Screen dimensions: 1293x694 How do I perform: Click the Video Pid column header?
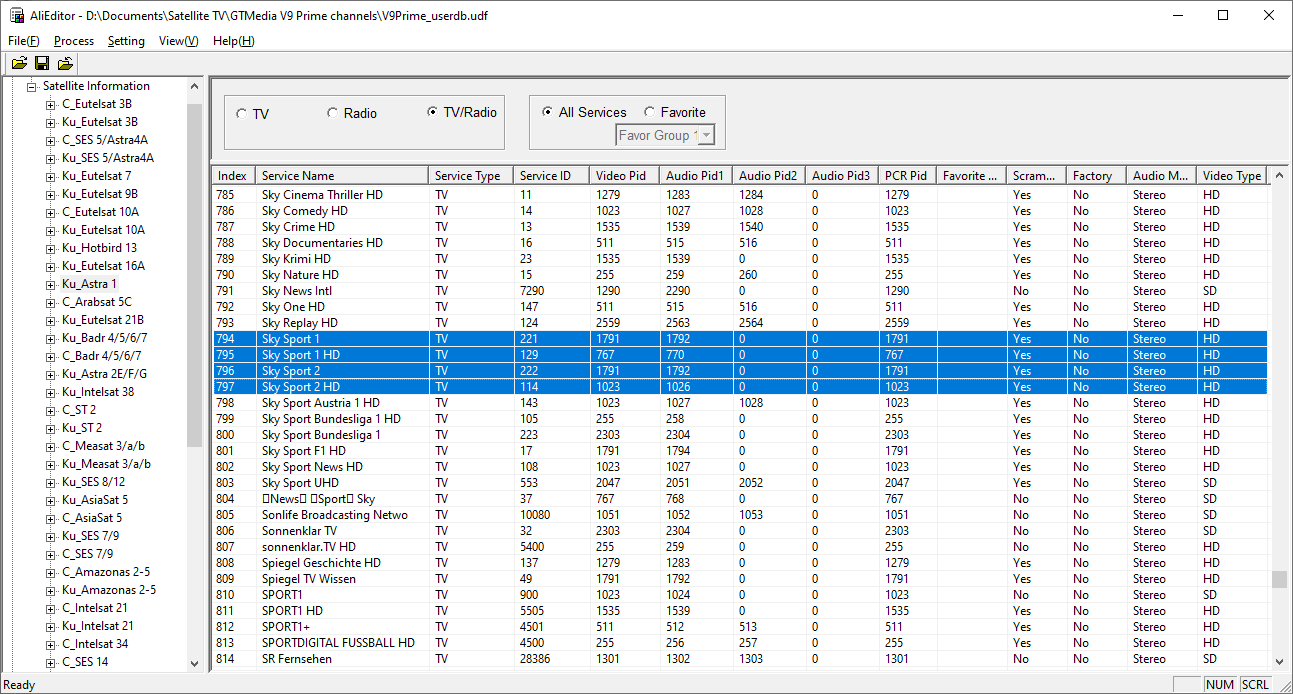coord(625,176)
